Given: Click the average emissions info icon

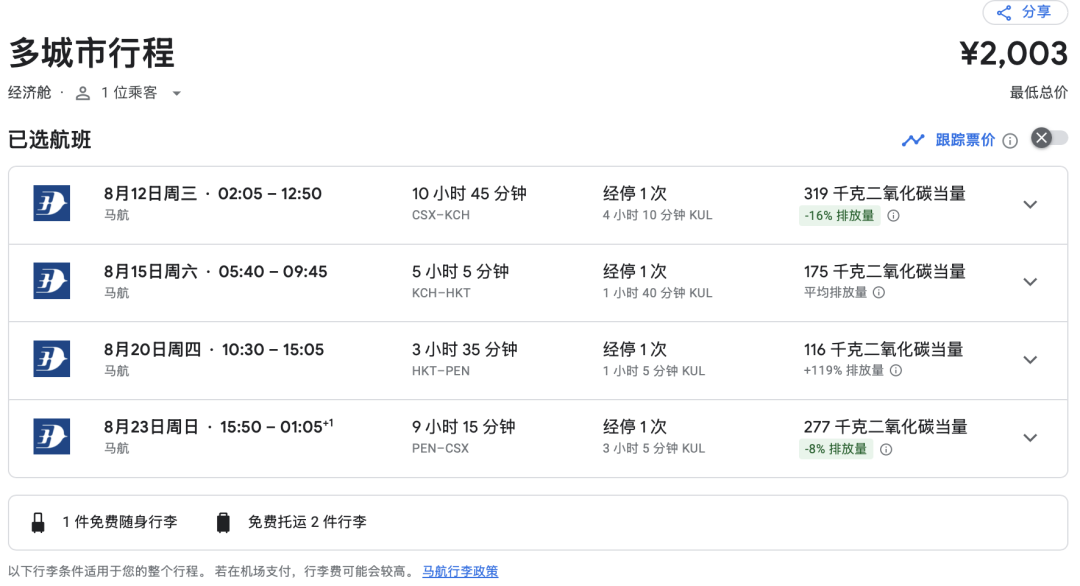Looking at the screenshot, I should click(879, 293).
